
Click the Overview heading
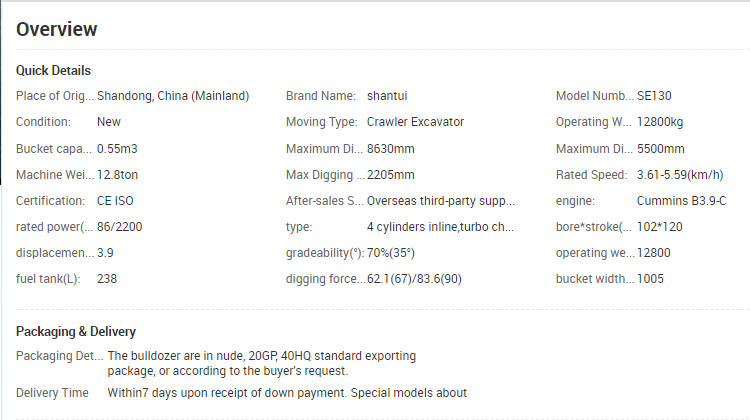[x=56, y=30]
